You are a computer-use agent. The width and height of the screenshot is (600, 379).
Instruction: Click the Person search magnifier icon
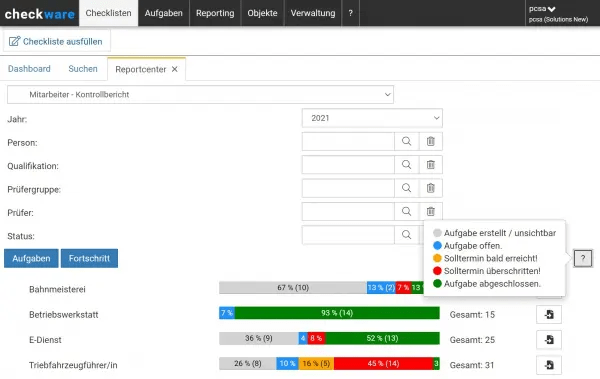407,142
